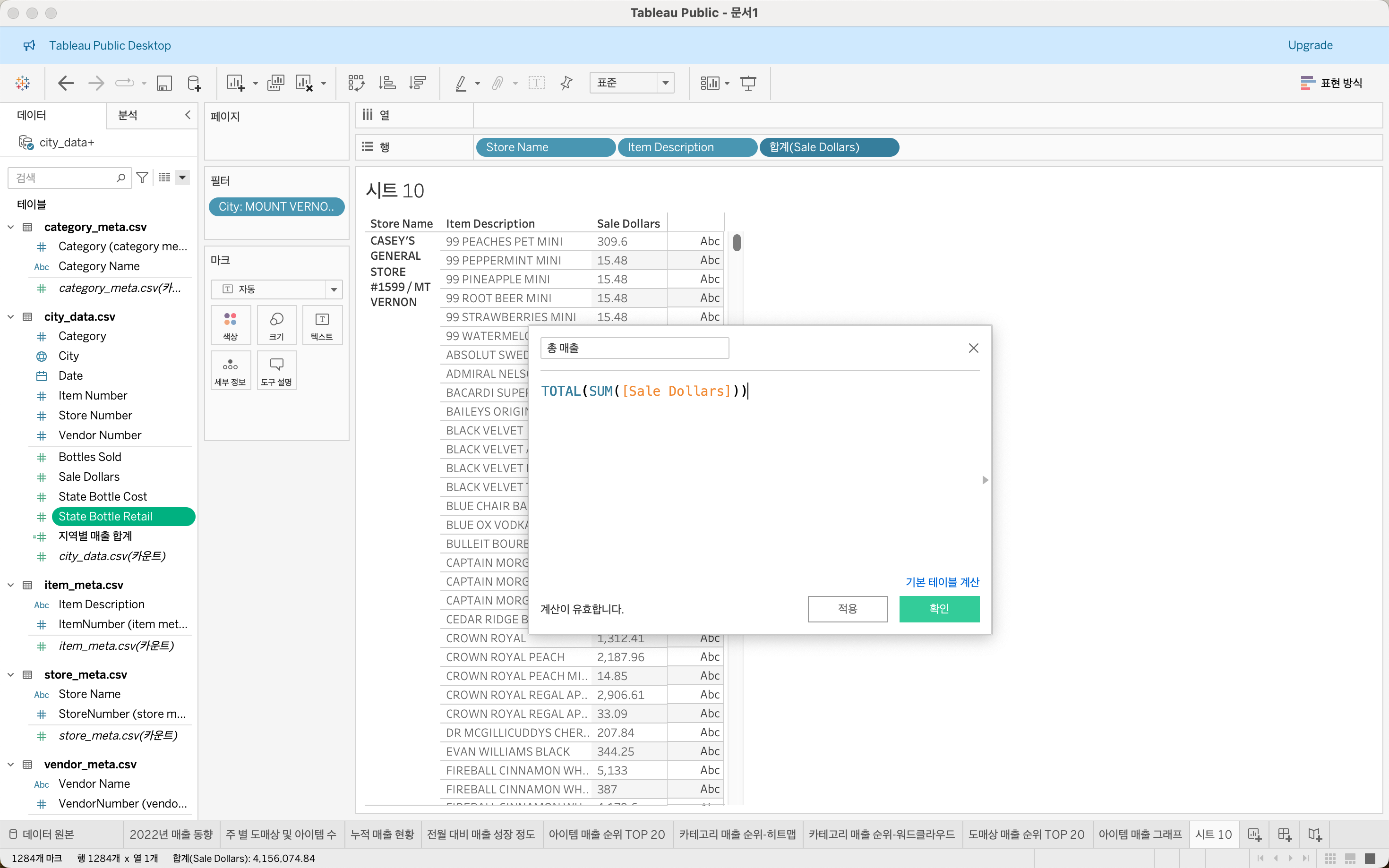Open the 누적 매출 현황 sheet tab
The width and height of the screenshot is (1389, 868).
382,834
